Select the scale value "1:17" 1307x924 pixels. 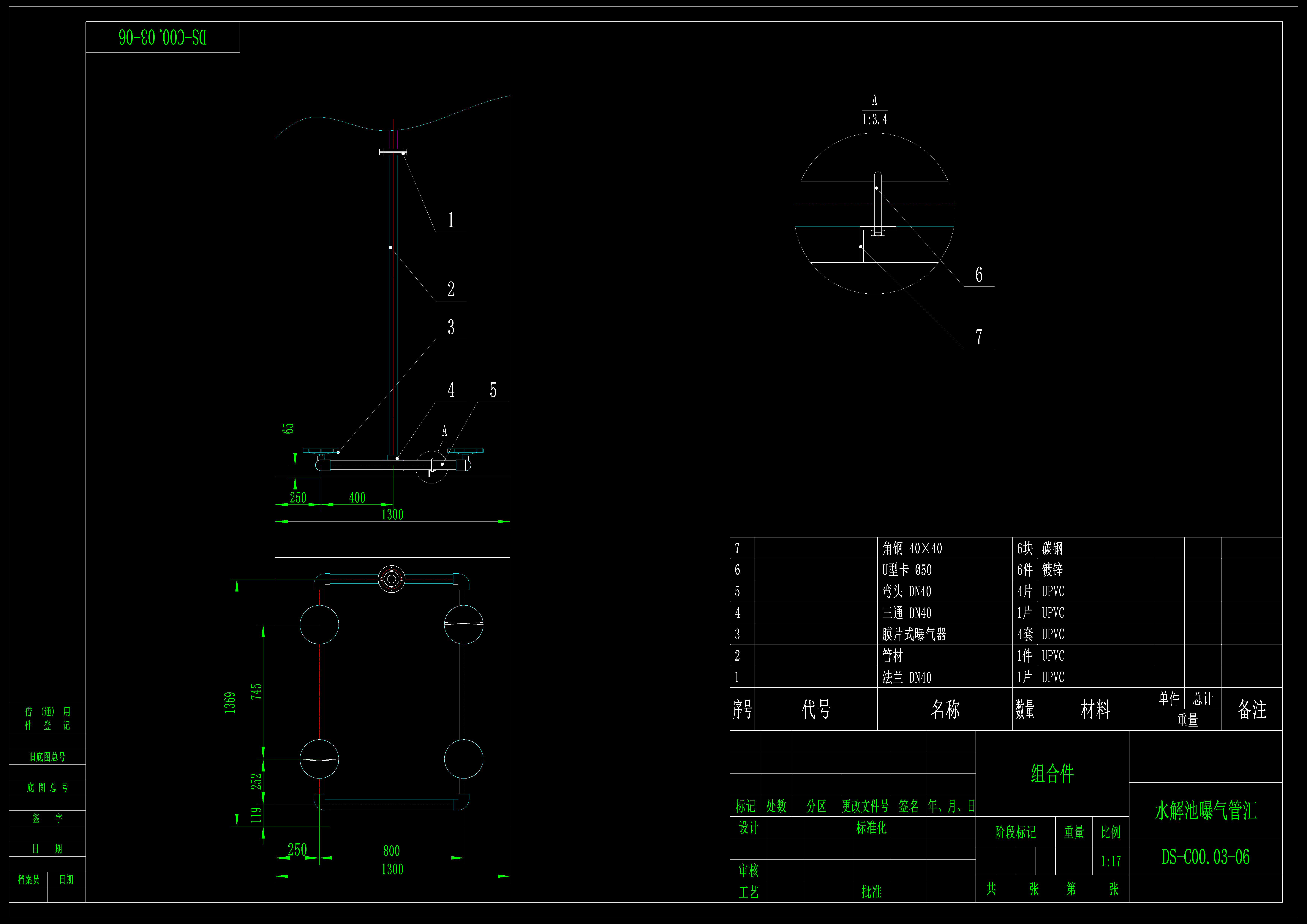point(1111,861)
